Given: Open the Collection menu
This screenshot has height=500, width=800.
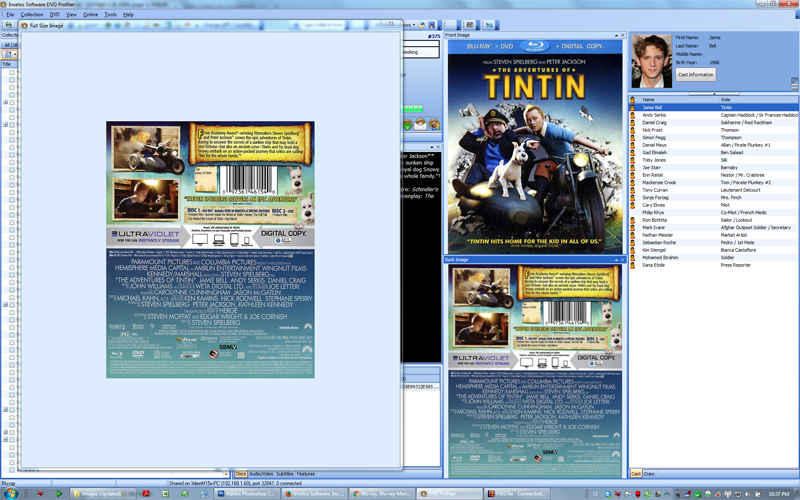Looking at the screenshot, I should (x=32, y=15).
